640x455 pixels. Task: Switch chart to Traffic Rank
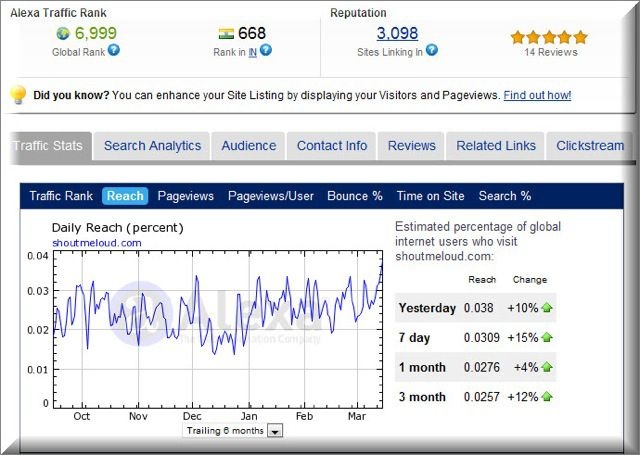coord(61,196)
